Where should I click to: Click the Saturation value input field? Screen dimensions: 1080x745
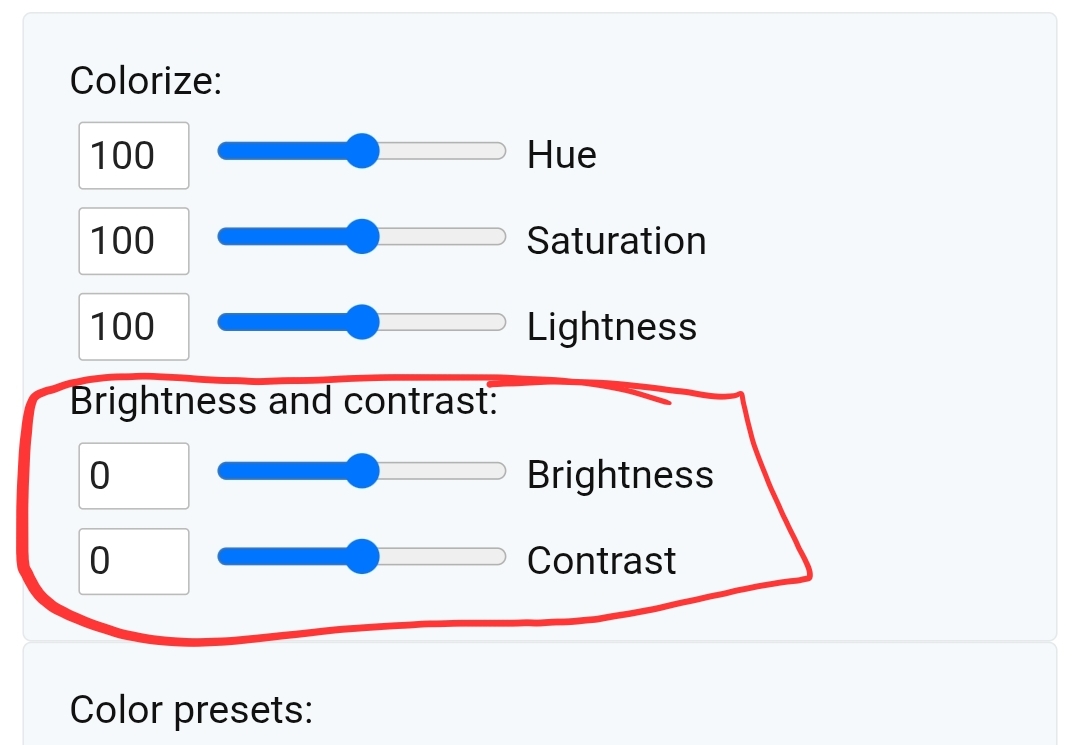(x=134, y=241)
